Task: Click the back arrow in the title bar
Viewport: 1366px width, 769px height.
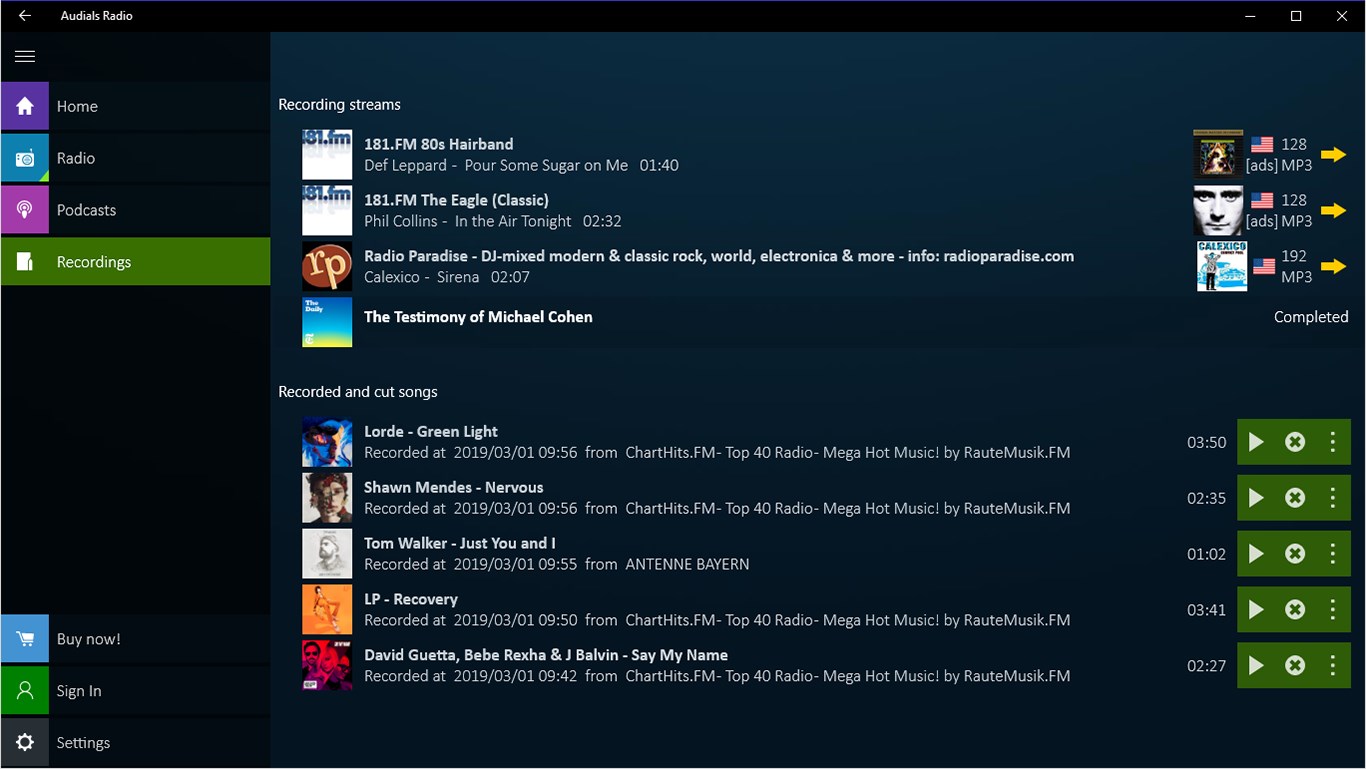Action: (22, 15)
